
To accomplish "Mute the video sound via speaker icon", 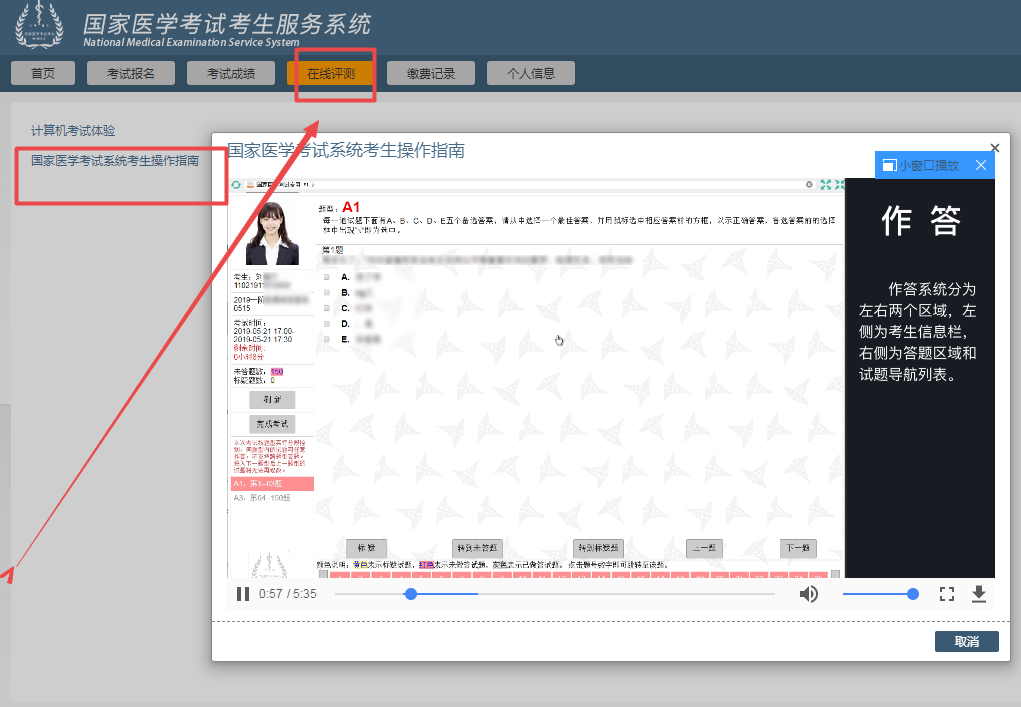I will (x=809, y=593).
